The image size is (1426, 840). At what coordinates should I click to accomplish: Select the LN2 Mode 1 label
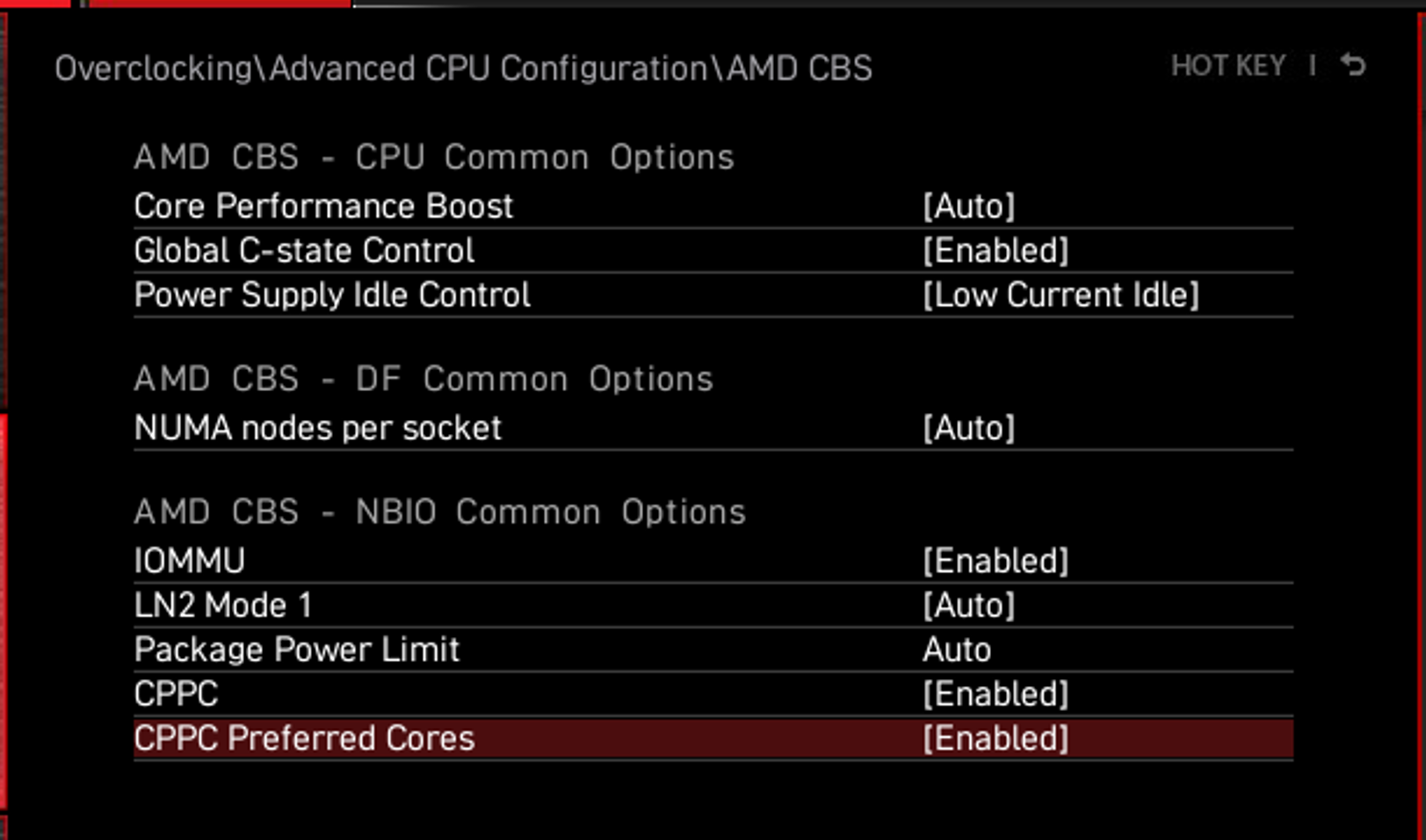[223, 605]
